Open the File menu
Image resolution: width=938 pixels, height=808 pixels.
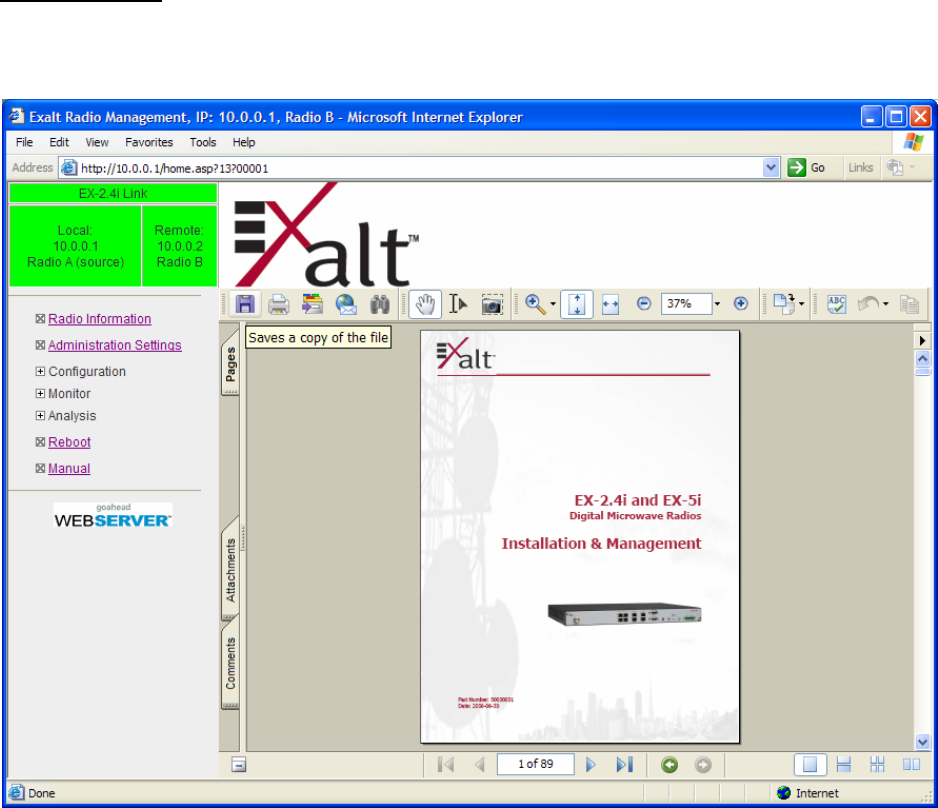pyautogui.click(x=25, y=142)
